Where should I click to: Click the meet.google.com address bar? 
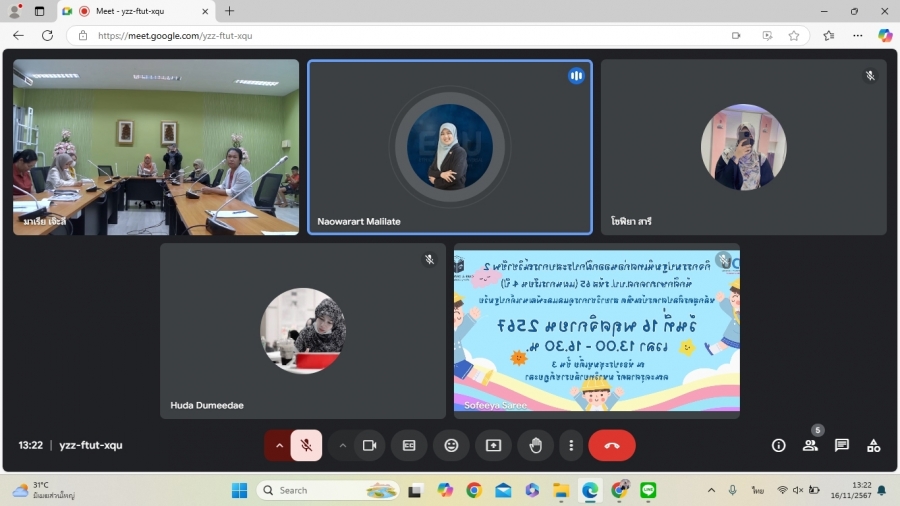tap(400, 35)
